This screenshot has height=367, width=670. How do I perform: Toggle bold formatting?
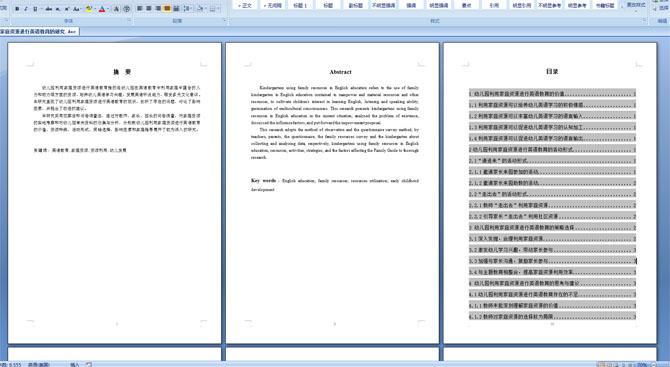pos(17,9)
